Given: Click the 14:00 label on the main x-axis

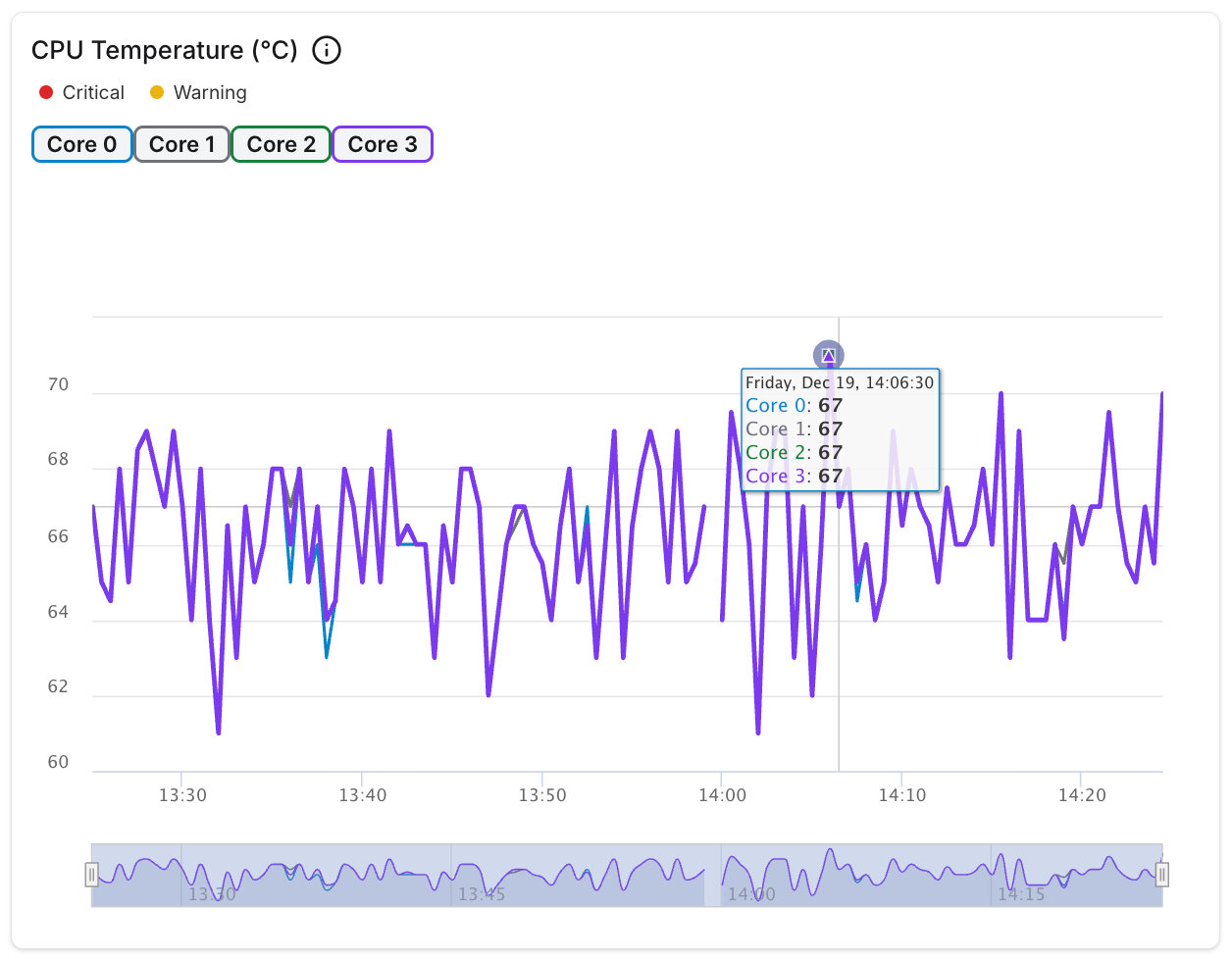Looking at the screenshot, I should coord(722,795).
